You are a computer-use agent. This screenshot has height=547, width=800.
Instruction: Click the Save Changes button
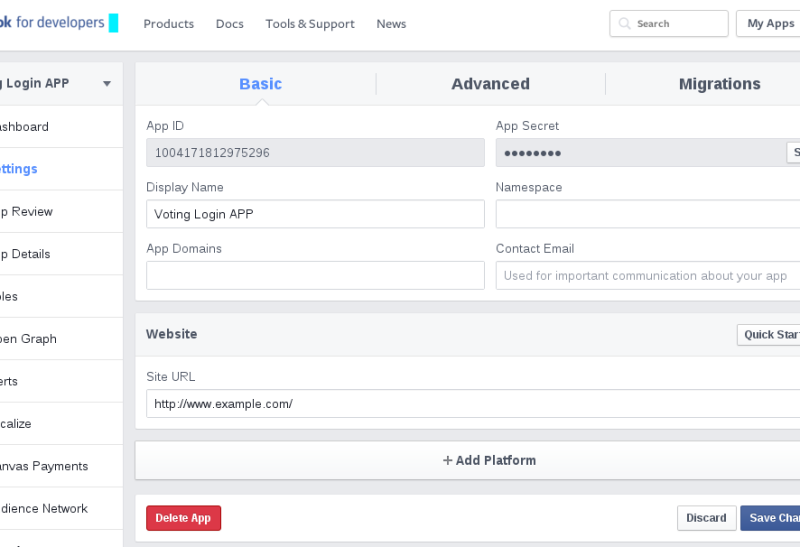point(770,518)
